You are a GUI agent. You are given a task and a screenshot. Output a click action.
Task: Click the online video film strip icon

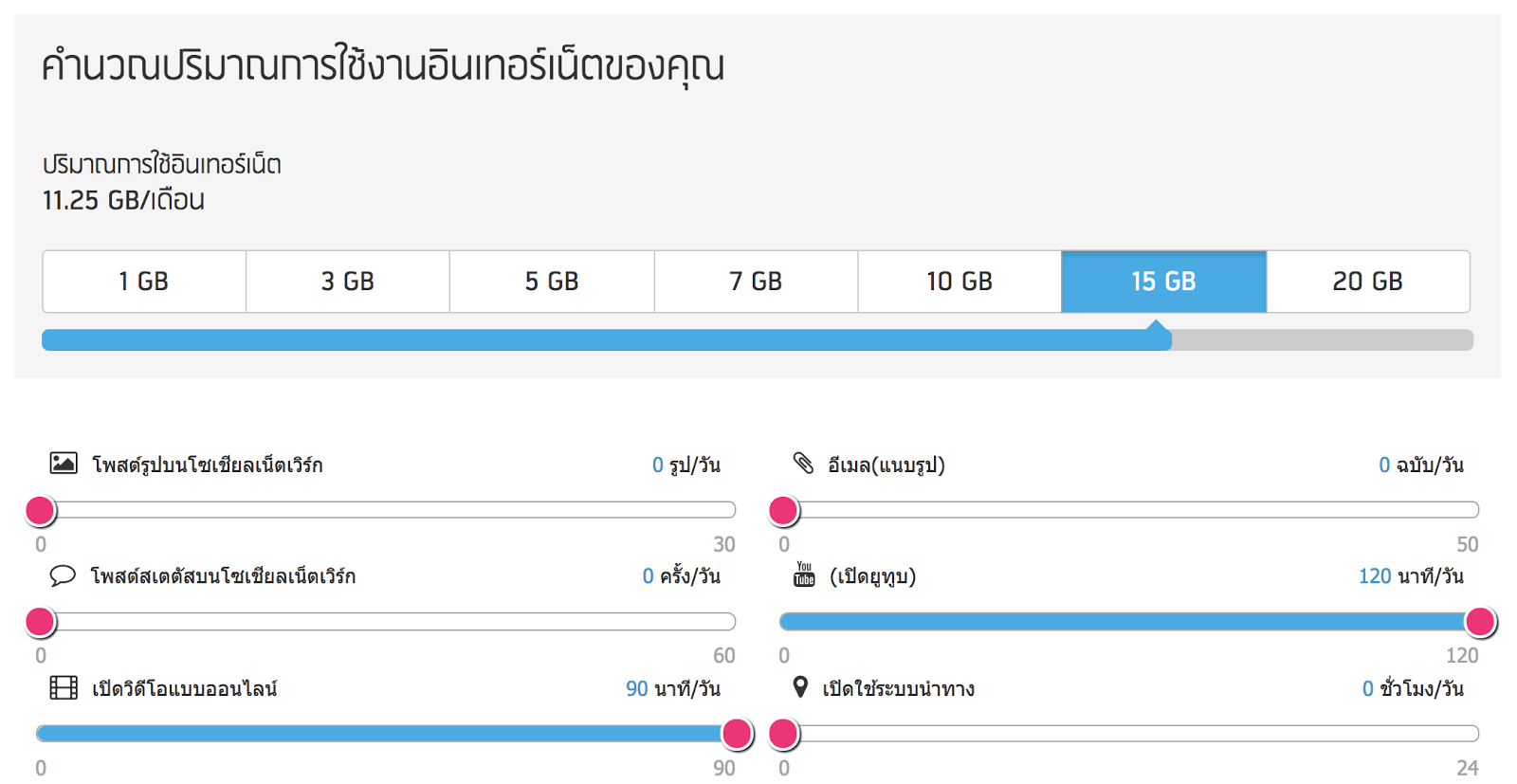coord(64,687)
